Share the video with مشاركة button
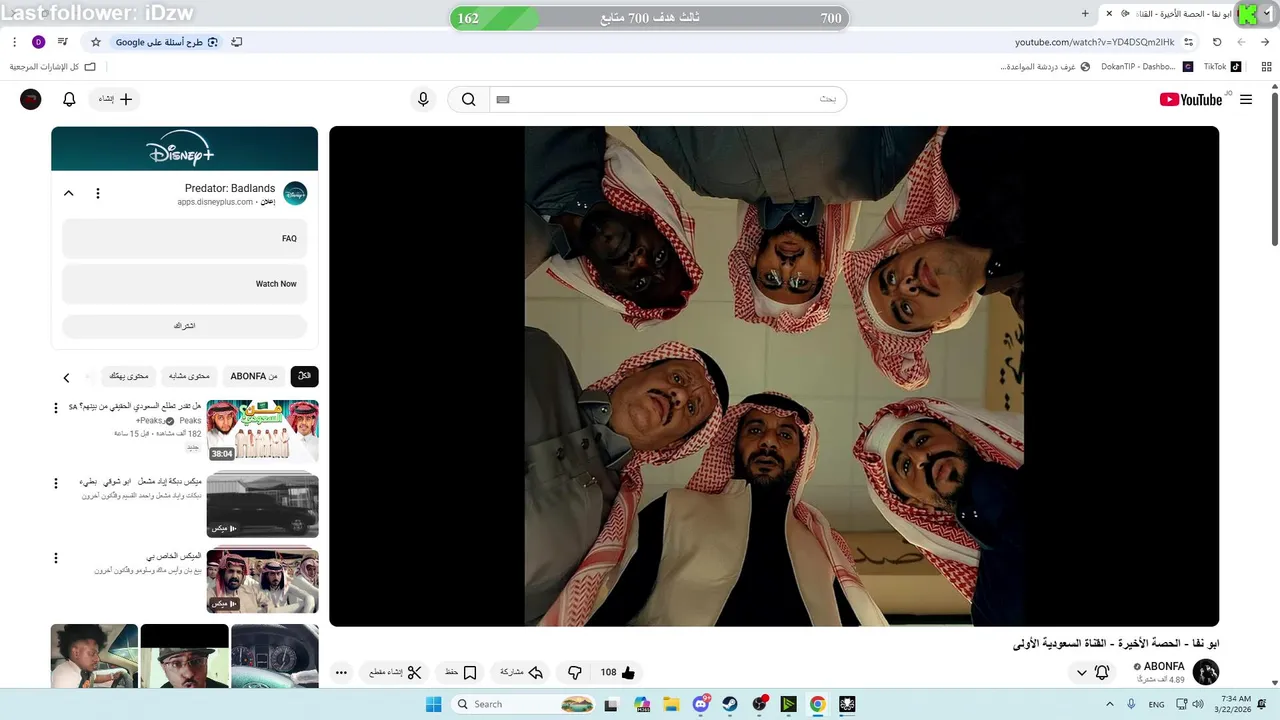The height and width of the screenshot is (720, 1280). [x=520, y=672]
